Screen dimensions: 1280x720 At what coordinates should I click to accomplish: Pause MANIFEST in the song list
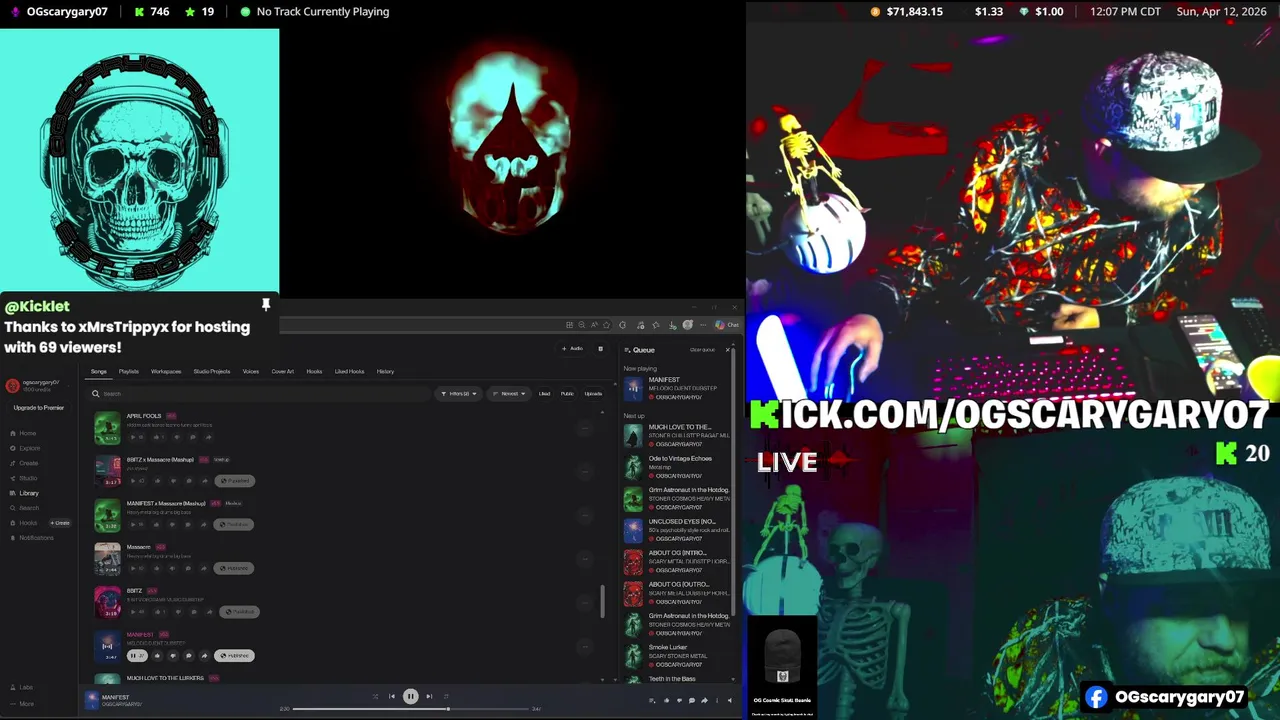click(136, 656)
